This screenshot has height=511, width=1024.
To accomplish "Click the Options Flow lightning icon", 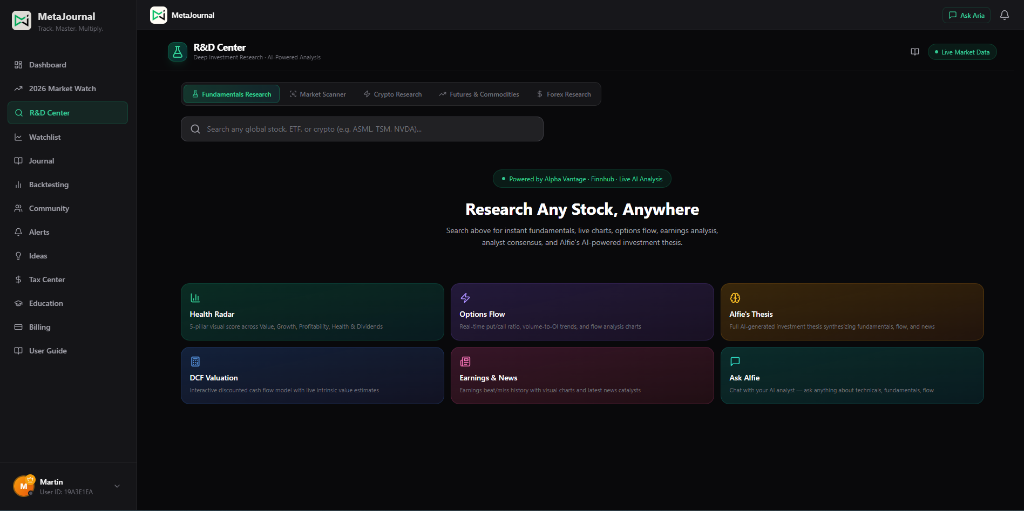I will pos(465,298).
